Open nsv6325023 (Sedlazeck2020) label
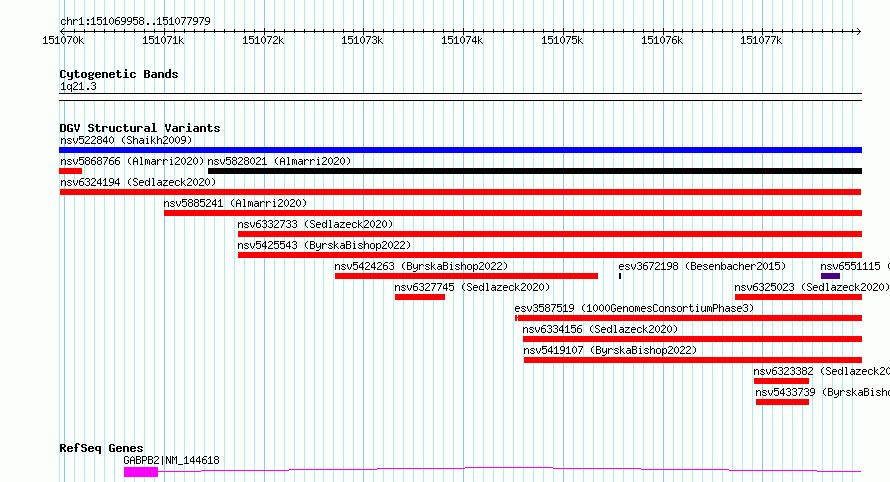890x482 pixels. (812, 287)
